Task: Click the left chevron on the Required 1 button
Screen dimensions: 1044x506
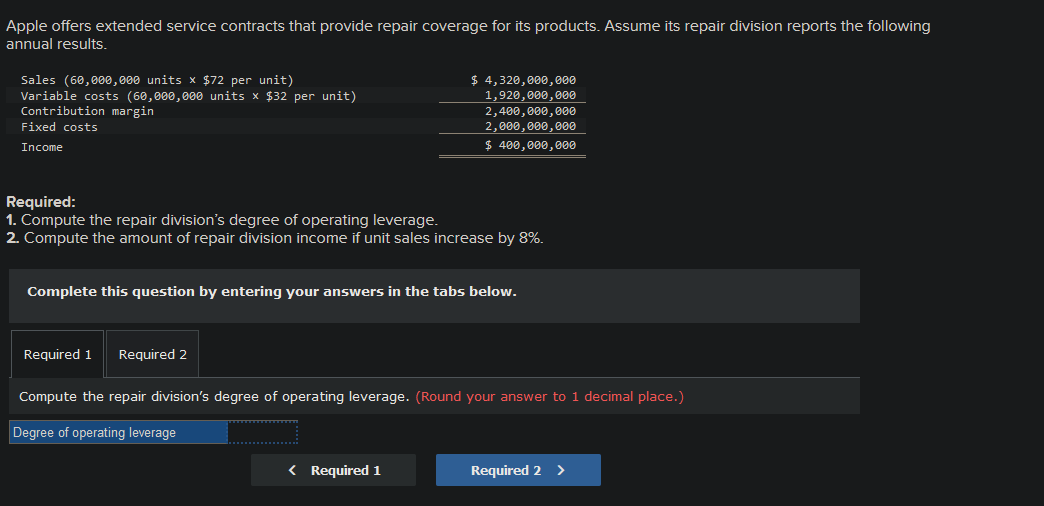Action: pos(292,470)
